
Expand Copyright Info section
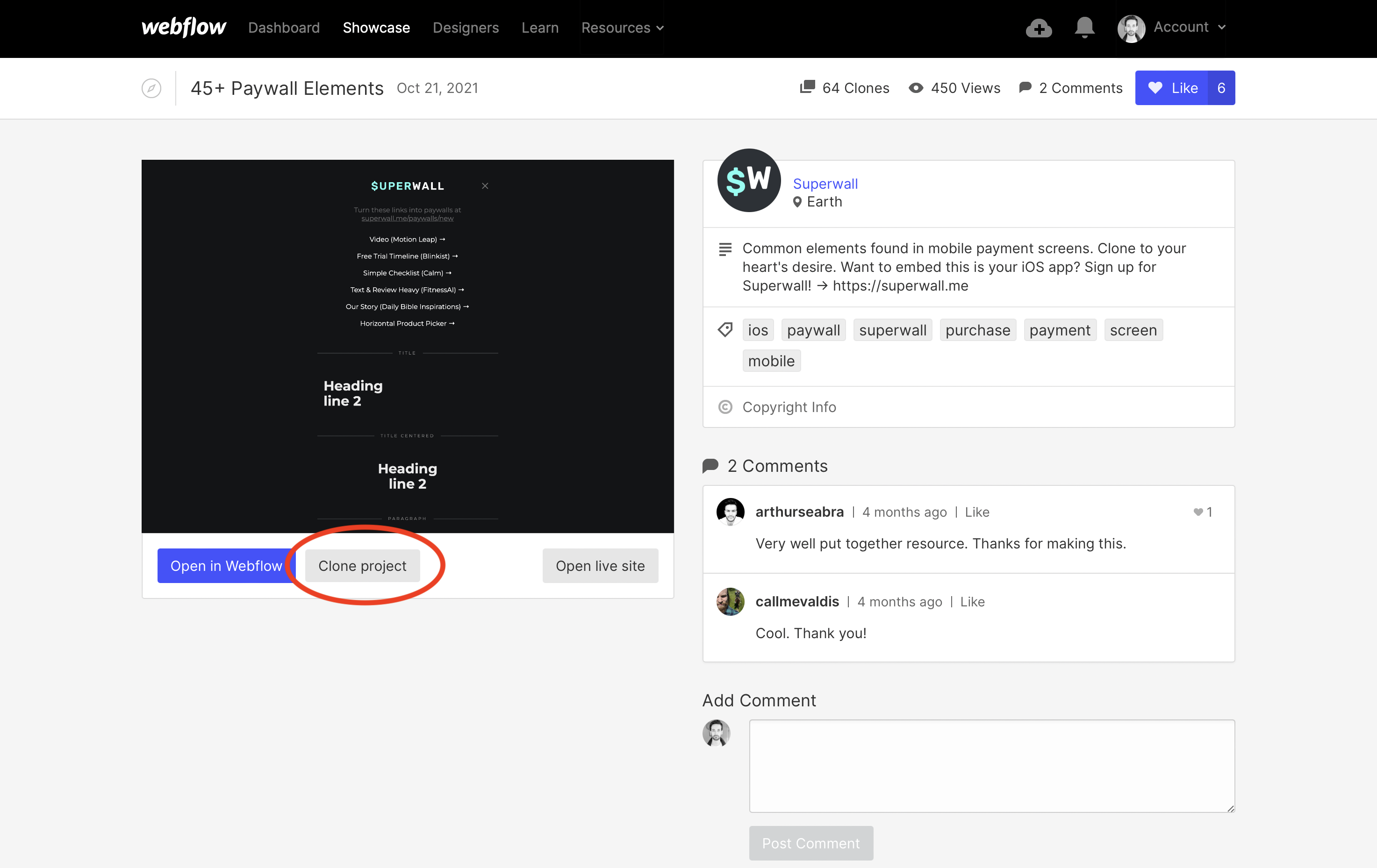coord(789,407)
